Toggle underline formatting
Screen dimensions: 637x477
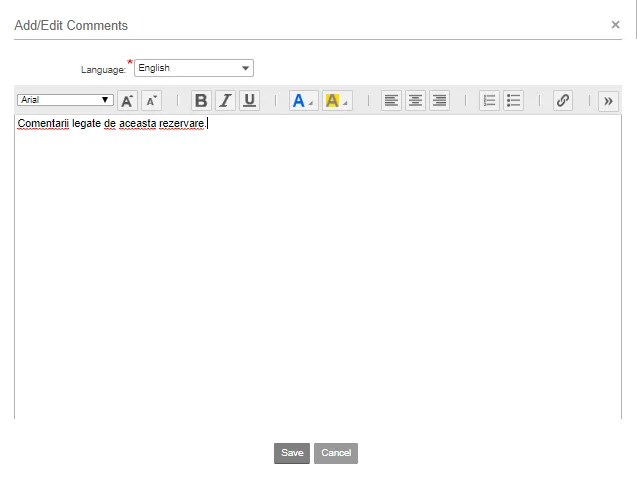tap(249, 100)
